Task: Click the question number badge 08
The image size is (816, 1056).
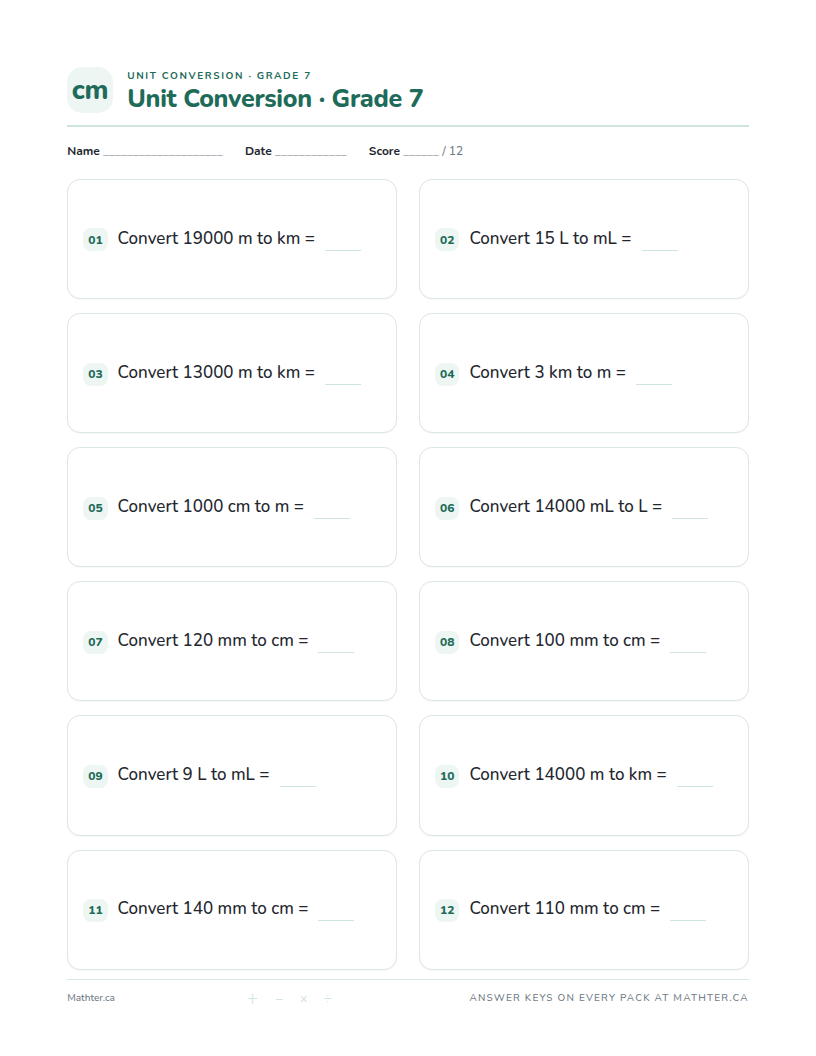Action: click(x=447, y=641)
